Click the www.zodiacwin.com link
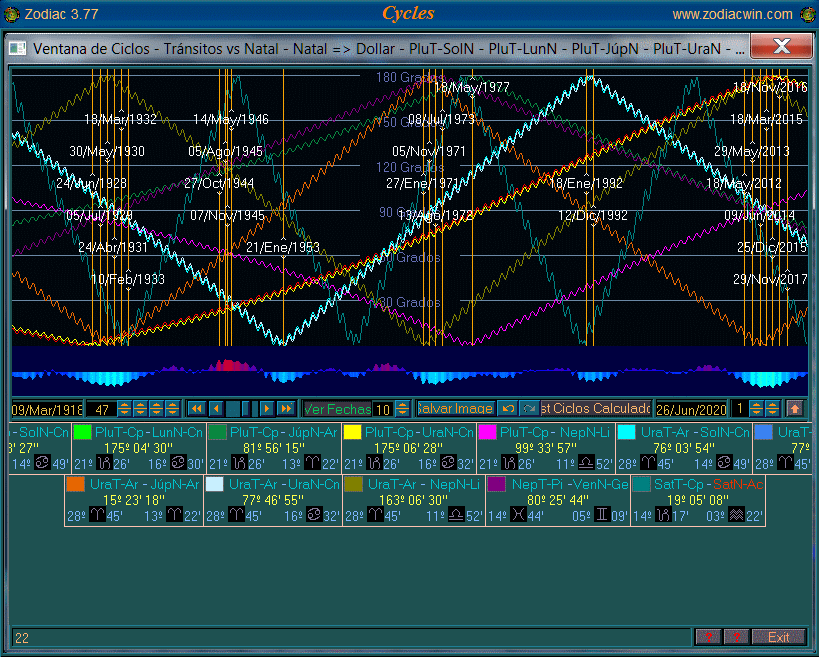The width and height of the screenshot is (819, 657). 732,14
